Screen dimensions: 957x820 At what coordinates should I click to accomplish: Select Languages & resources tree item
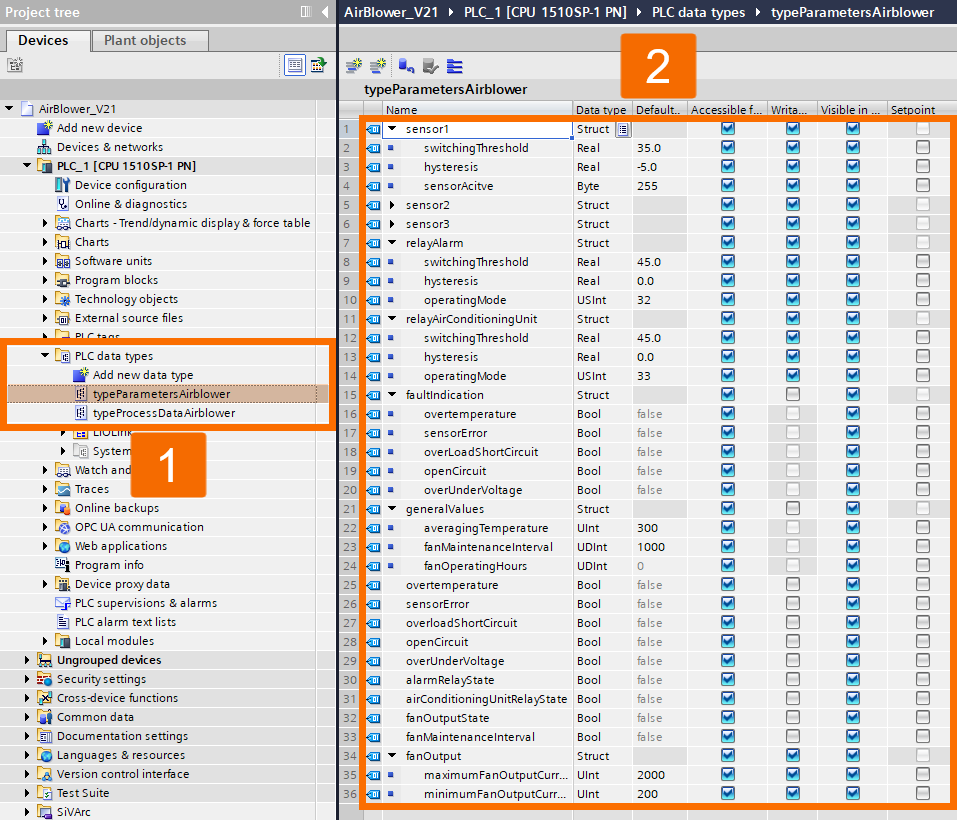tap(121, 755)
